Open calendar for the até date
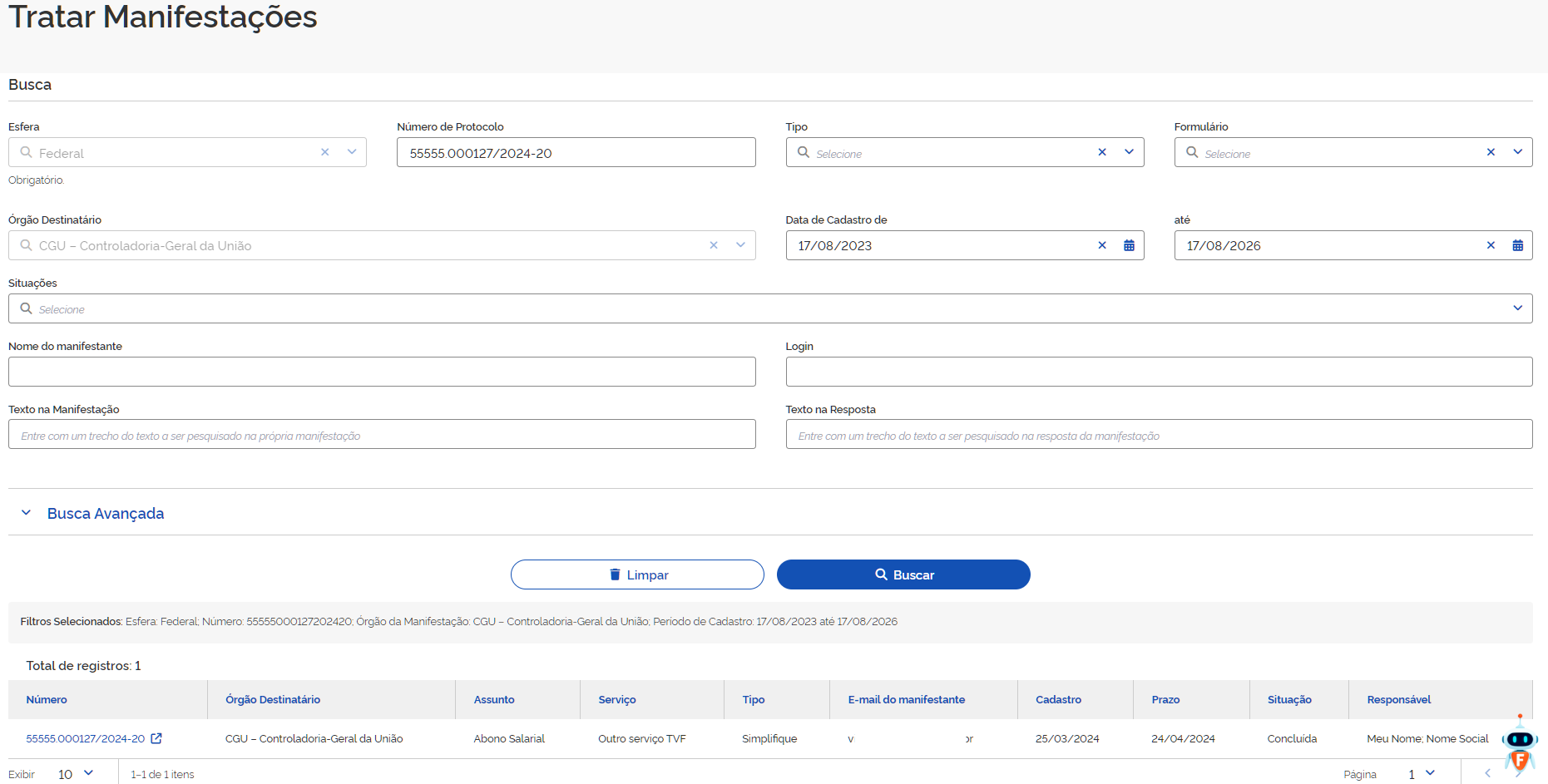This screenshot has height=784, width=1548. pyautogui.click(x=1517, y=245)
